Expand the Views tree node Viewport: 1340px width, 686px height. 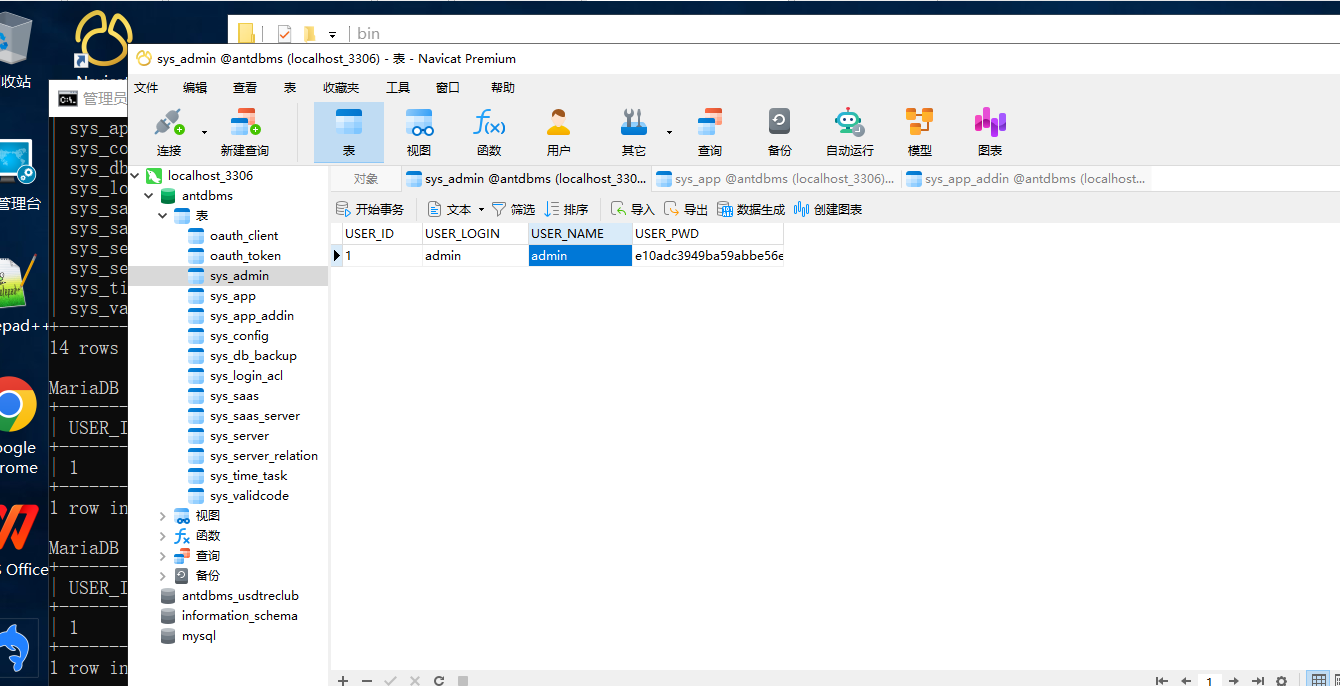pyautogui.click(x=163, y=515)
